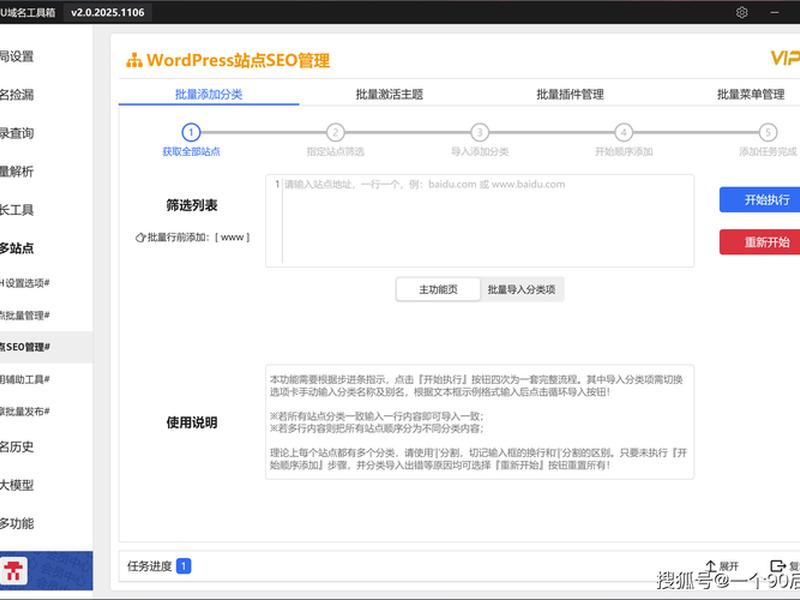Click the version label v2.0.2025.1106

click(108, 12)
